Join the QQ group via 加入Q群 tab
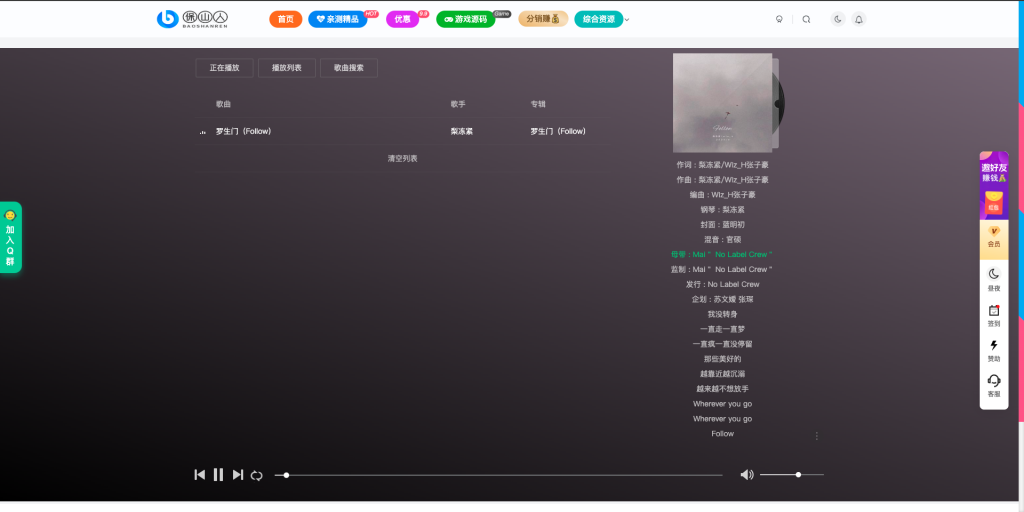Screen dimensions: 1024x512 (10, 237)
